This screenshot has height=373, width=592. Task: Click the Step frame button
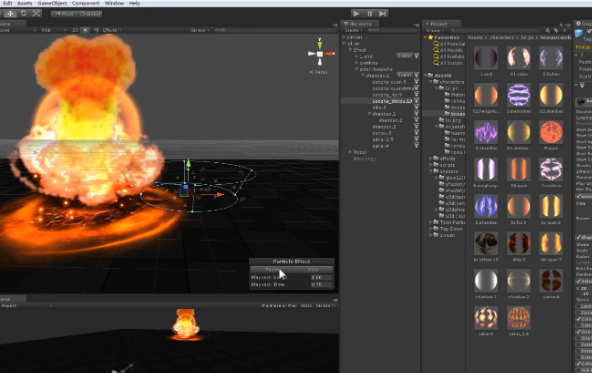[x=382, y=14]
